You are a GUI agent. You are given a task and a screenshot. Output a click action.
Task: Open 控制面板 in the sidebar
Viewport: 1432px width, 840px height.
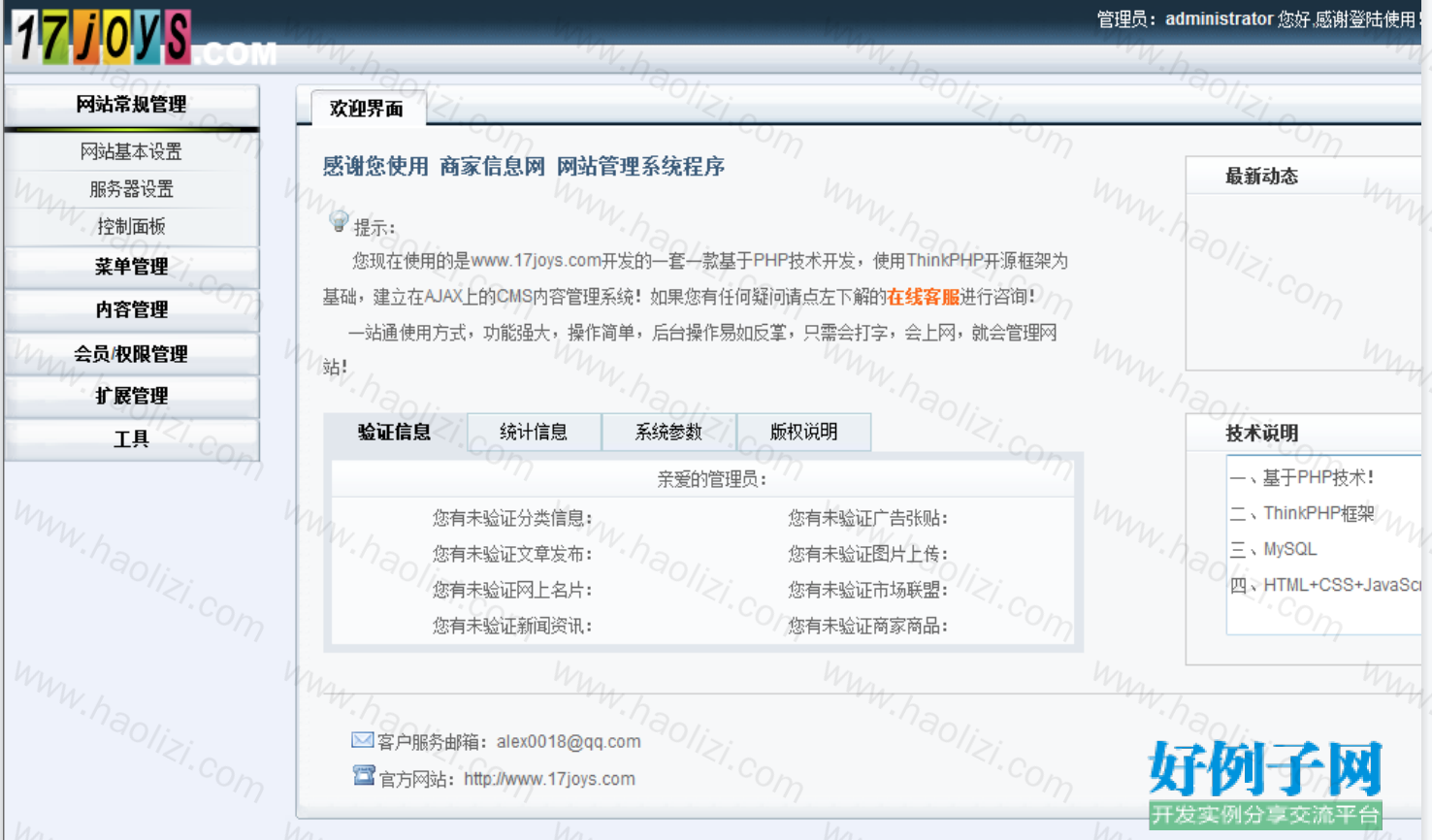(x=132, y=226)
